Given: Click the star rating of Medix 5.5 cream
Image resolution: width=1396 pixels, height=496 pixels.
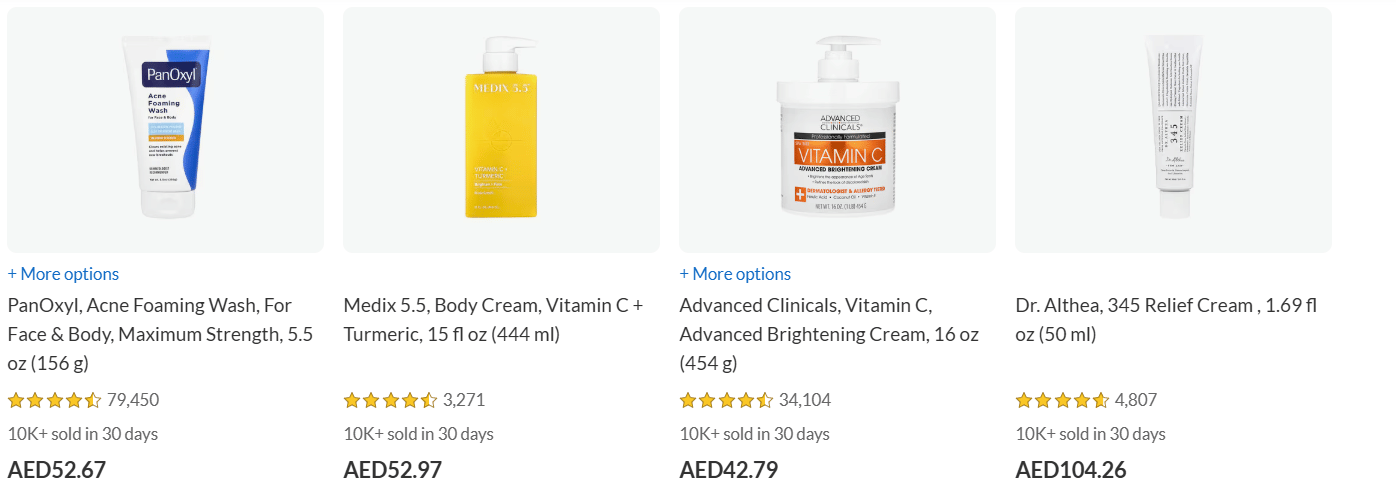Looking at the screenshot, I should point(390,401).
